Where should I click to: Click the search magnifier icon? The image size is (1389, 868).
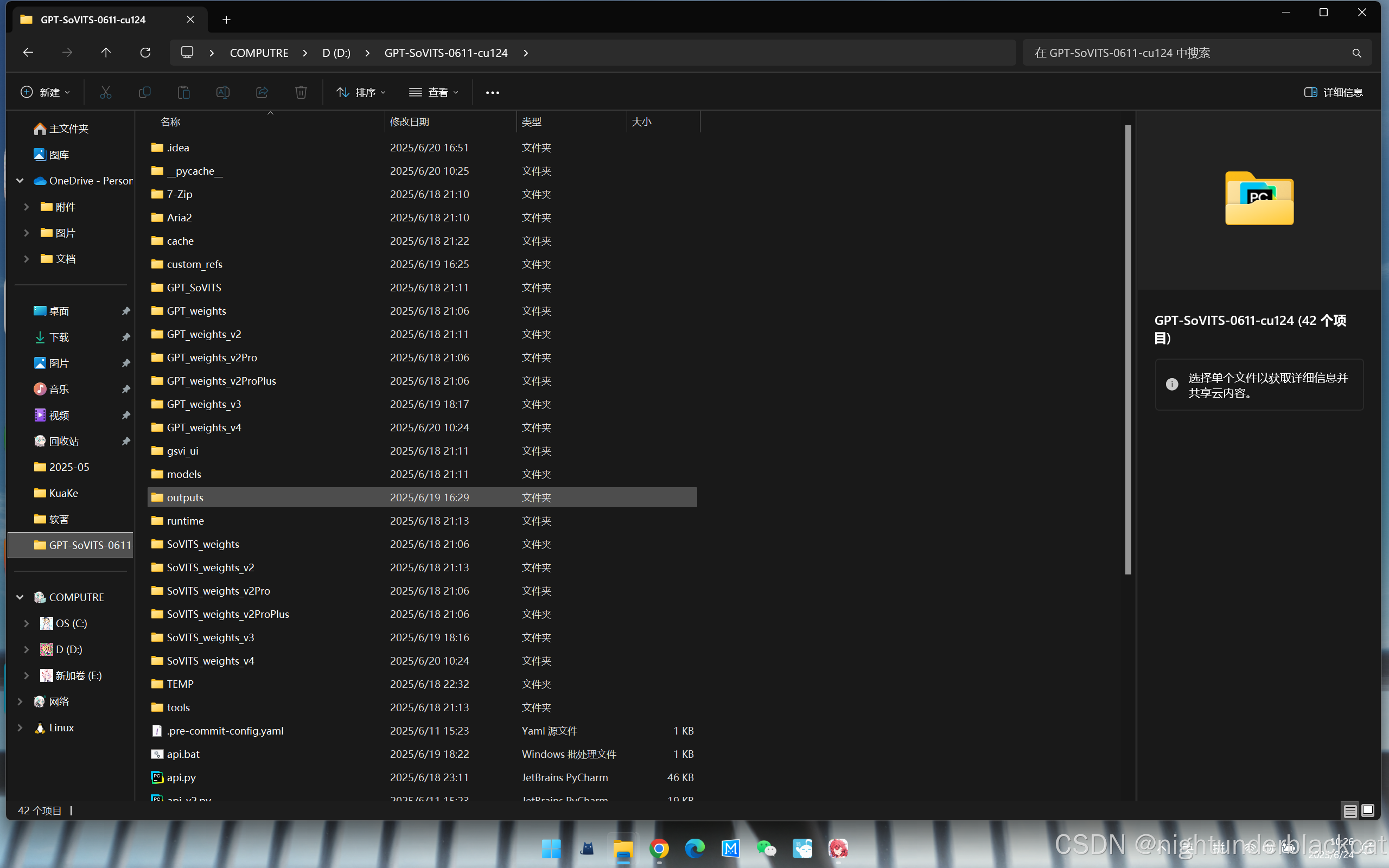pyautogui.click(x=1356, y=53)
